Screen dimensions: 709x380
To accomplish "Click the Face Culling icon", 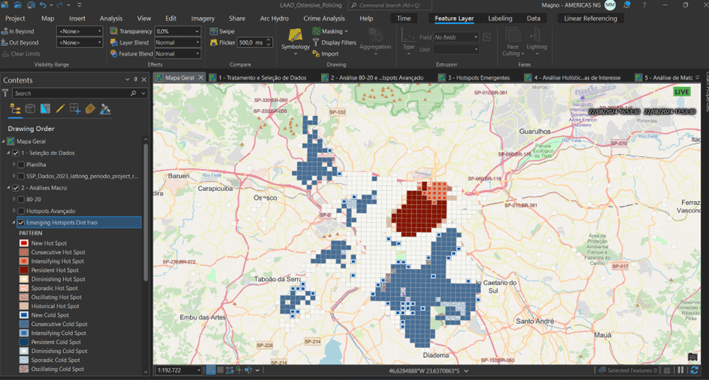I will tap(512, 35).
